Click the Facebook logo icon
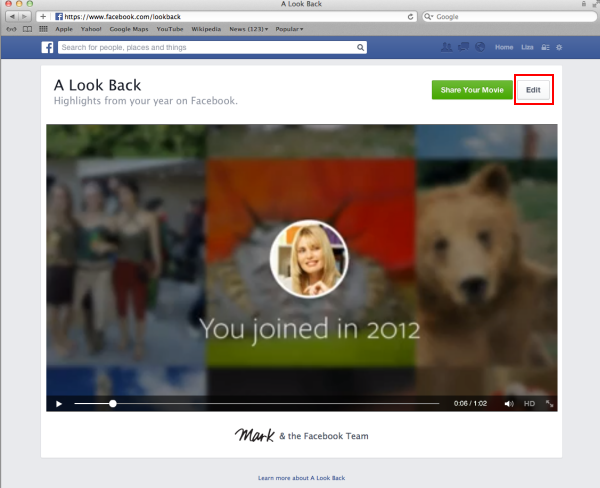This screenshot has height=488, width=600. point(47,47)
